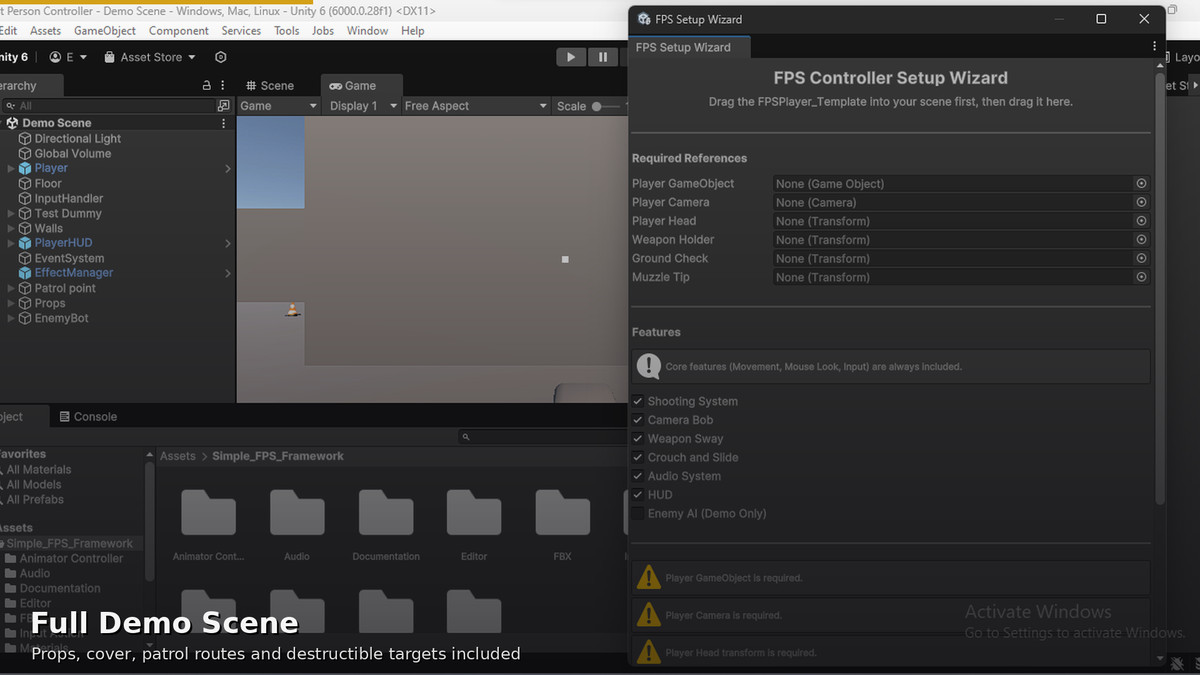Uncheck the Crouch and Slide feature
The width and height of the screenshot is (1200, 675).
tap(638, 457)
